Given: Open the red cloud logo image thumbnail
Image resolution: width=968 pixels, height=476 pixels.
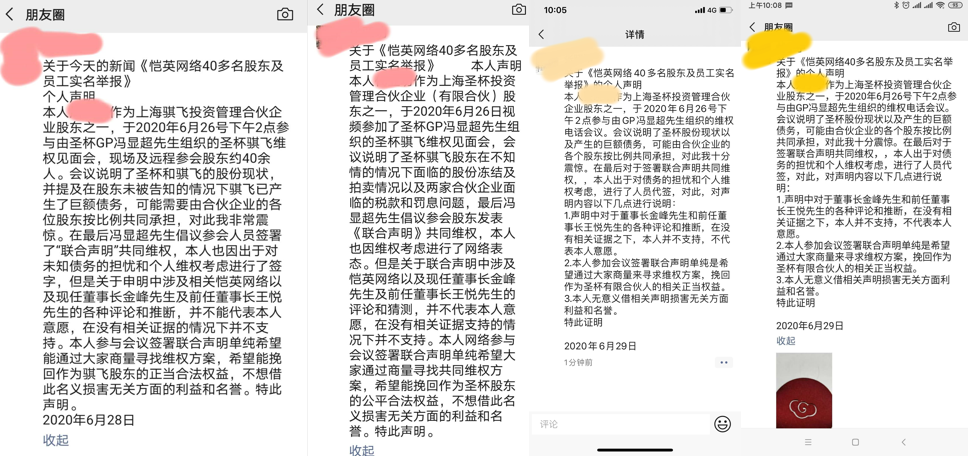Looking at the screenshot, I should pos(804,390).
